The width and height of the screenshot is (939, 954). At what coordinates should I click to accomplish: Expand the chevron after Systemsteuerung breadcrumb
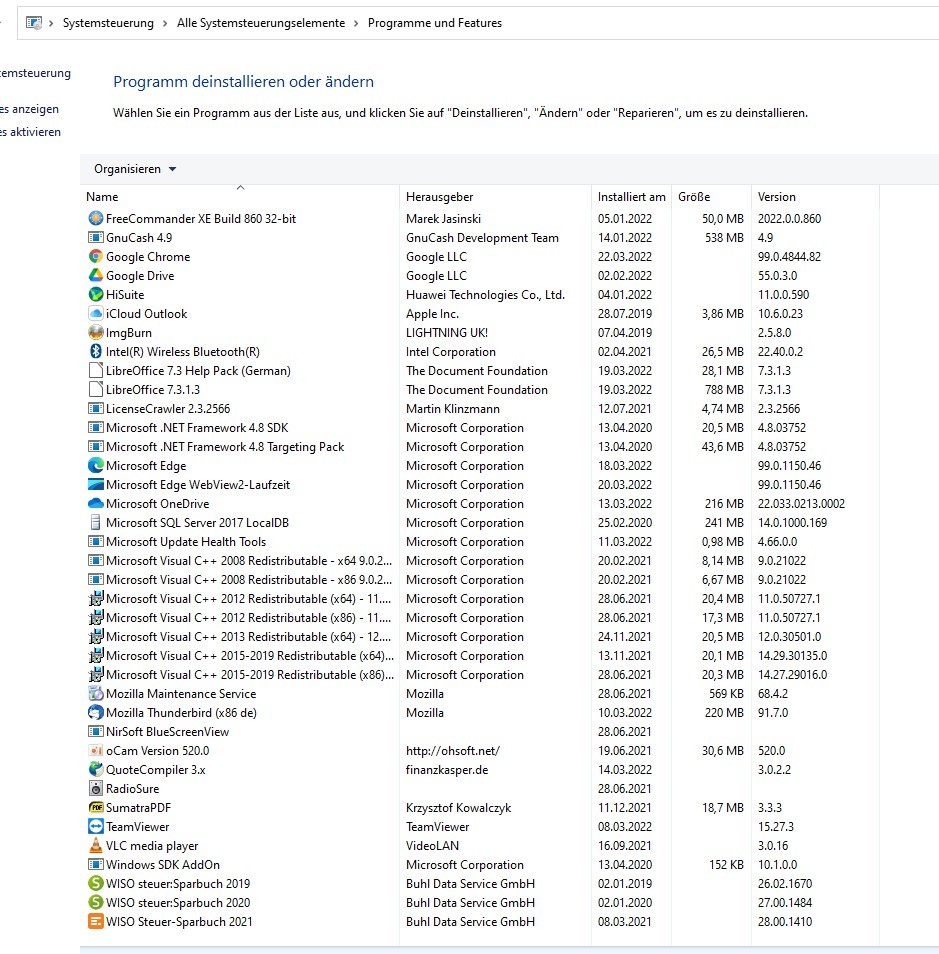[x=165, y=23]
